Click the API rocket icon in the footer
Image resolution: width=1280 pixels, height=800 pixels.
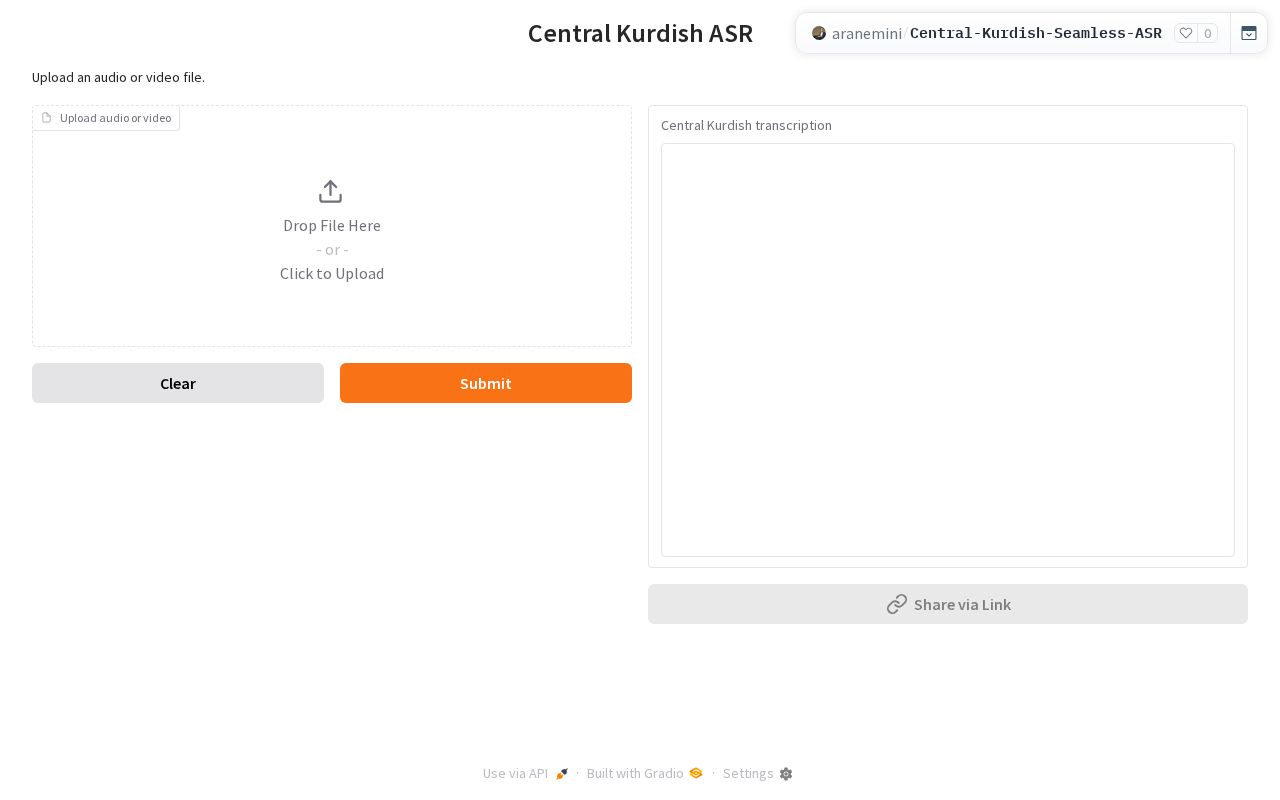pos(562,774)
